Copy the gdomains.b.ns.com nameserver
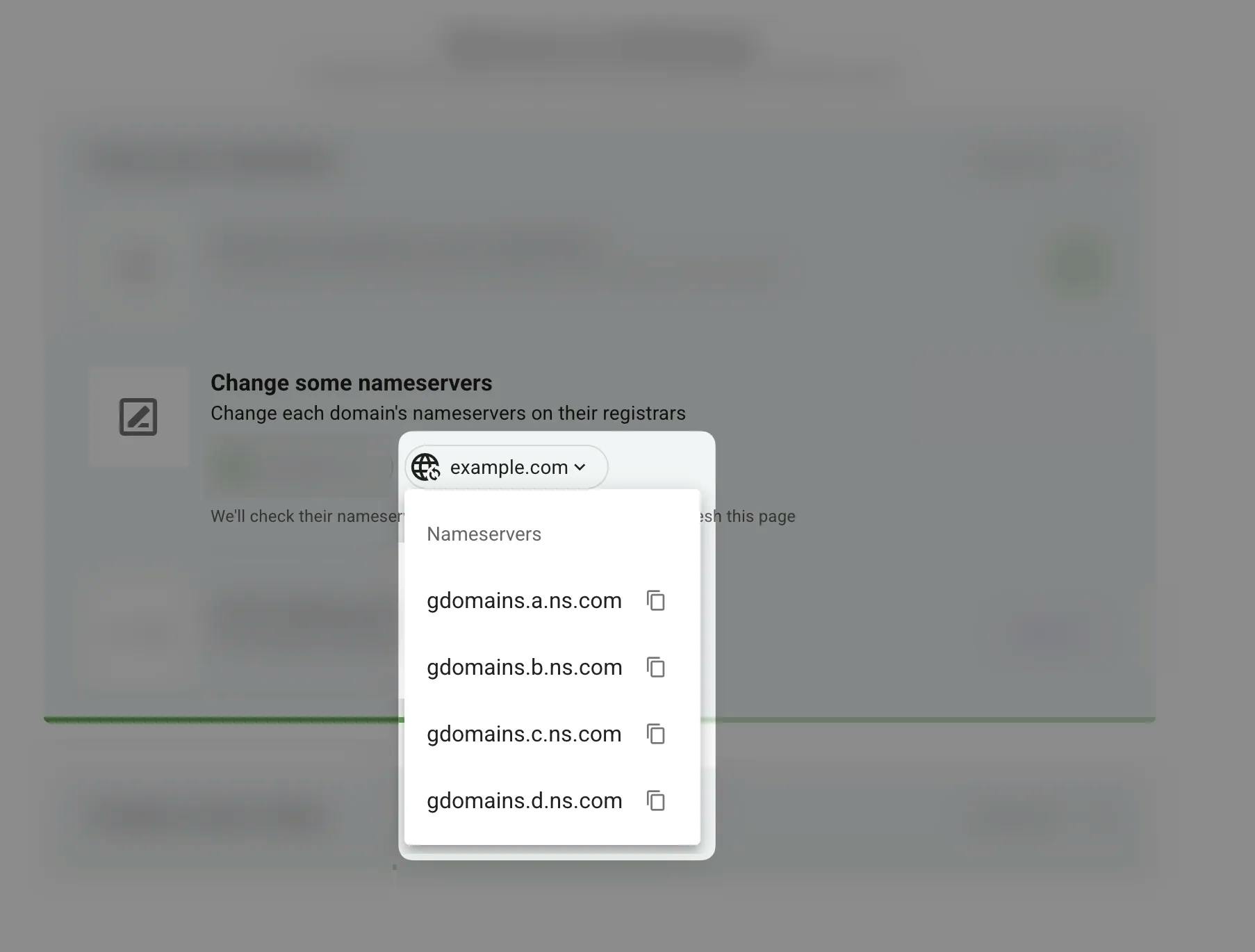The height and width of the screenshot is (952, 1255). pyautogui.click(x=656, y=667)
